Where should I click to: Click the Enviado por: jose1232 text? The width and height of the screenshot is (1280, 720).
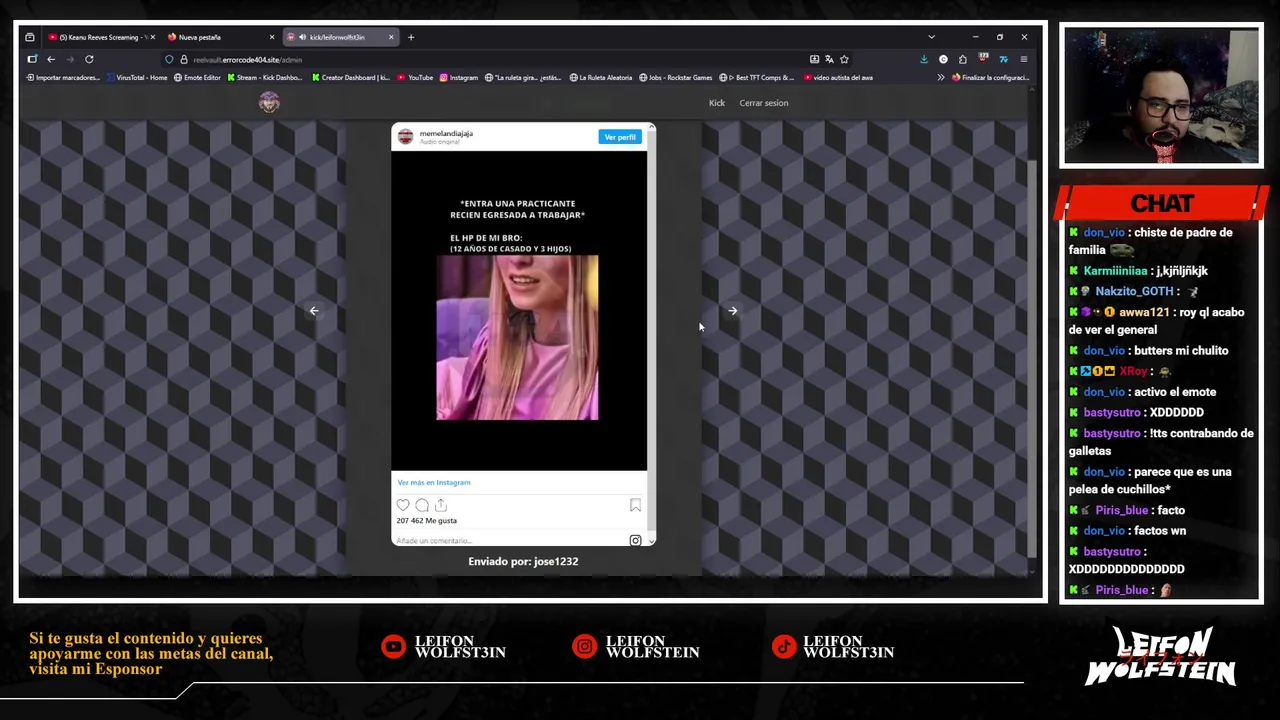tap(523, 561)
